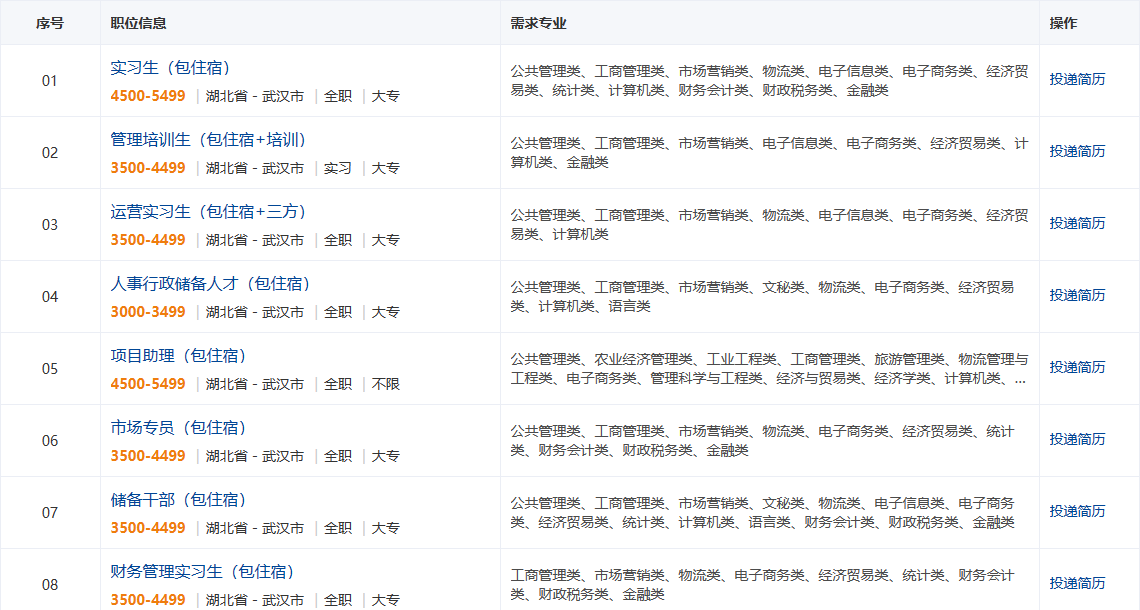Click the 职位信息 column header
The width and height of the screenshot is (1140, 610).
point(138,23)
